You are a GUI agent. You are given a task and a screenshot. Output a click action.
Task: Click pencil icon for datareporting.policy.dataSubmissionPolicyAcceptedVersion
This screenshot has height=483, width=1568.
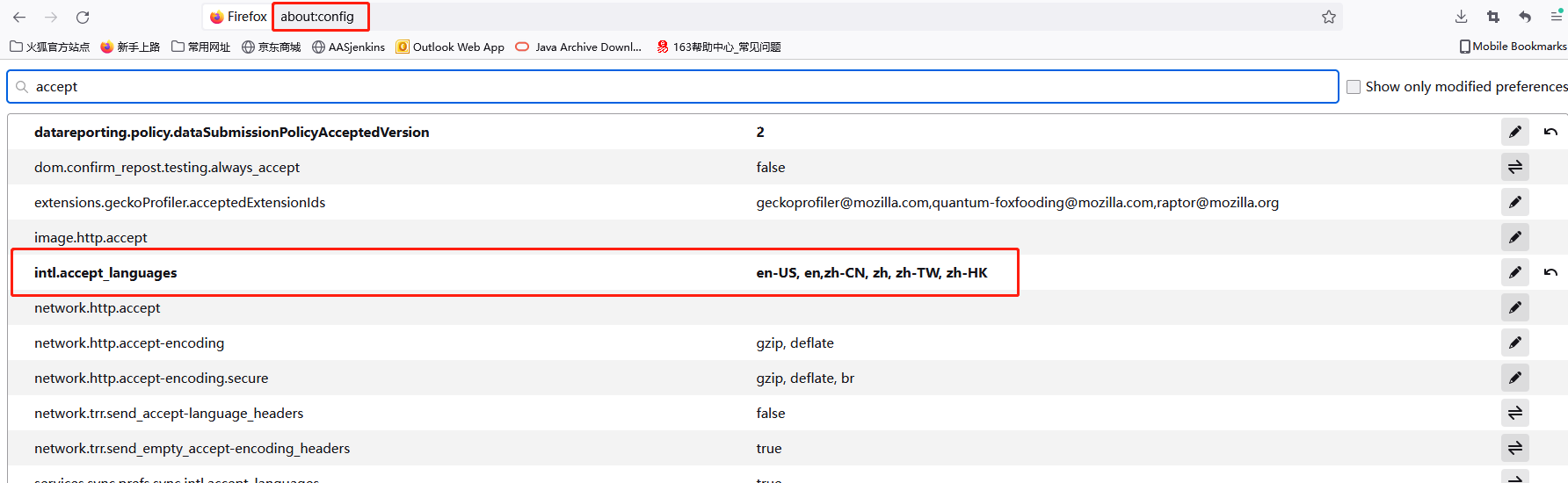[x=1514, y=132]
